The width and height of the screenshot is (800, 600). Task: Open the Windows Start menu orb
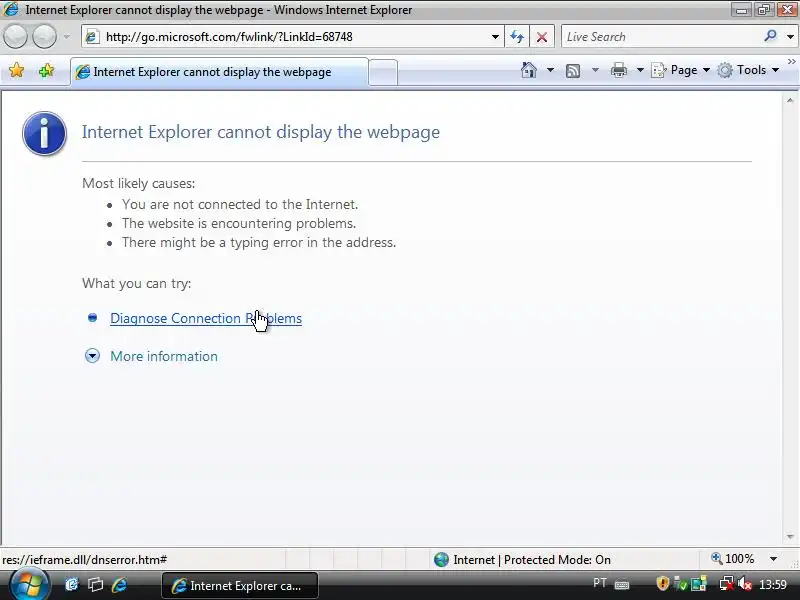click(29, 585)
